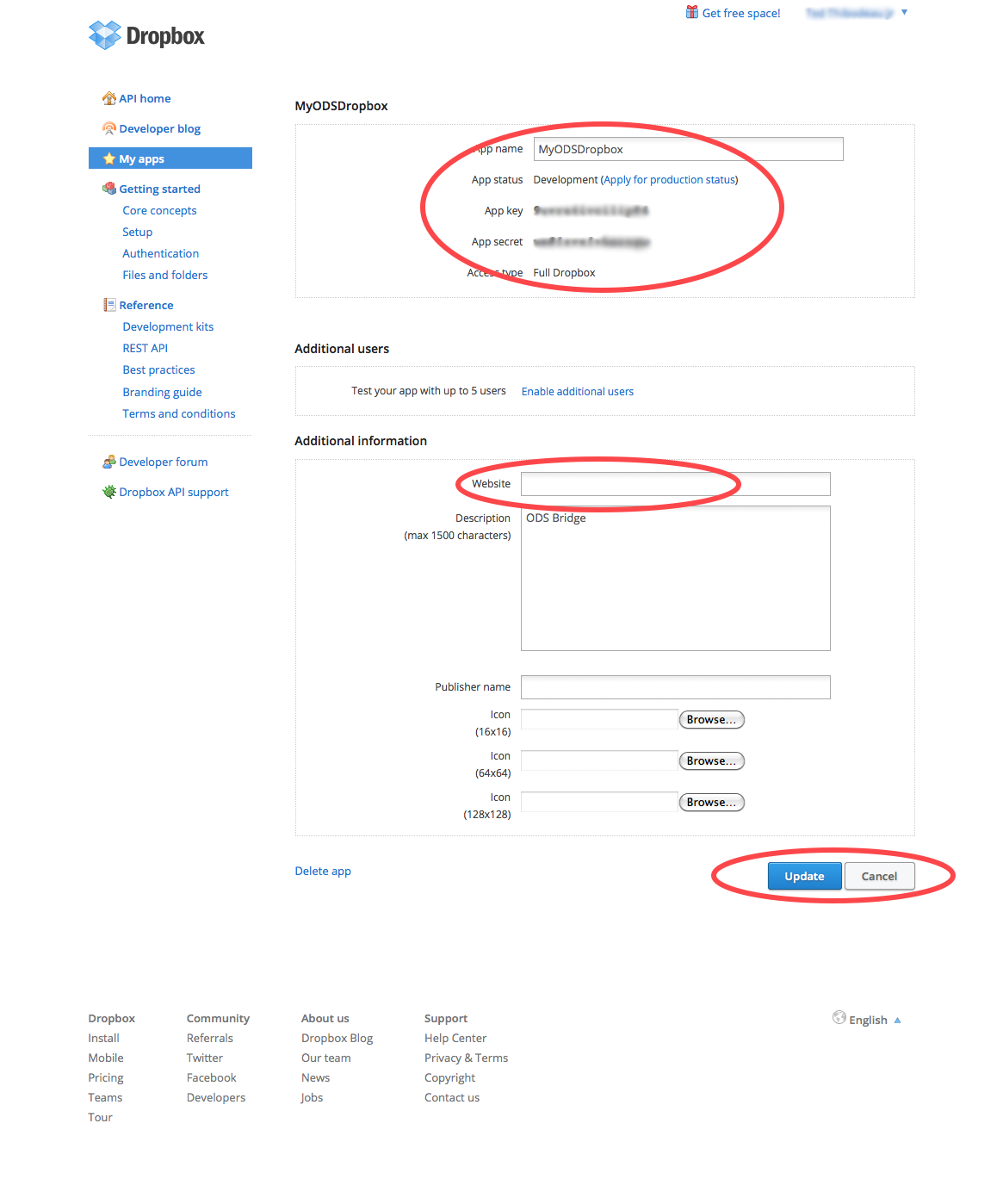Click the Developer forum people icon

[x=109, y=462]
